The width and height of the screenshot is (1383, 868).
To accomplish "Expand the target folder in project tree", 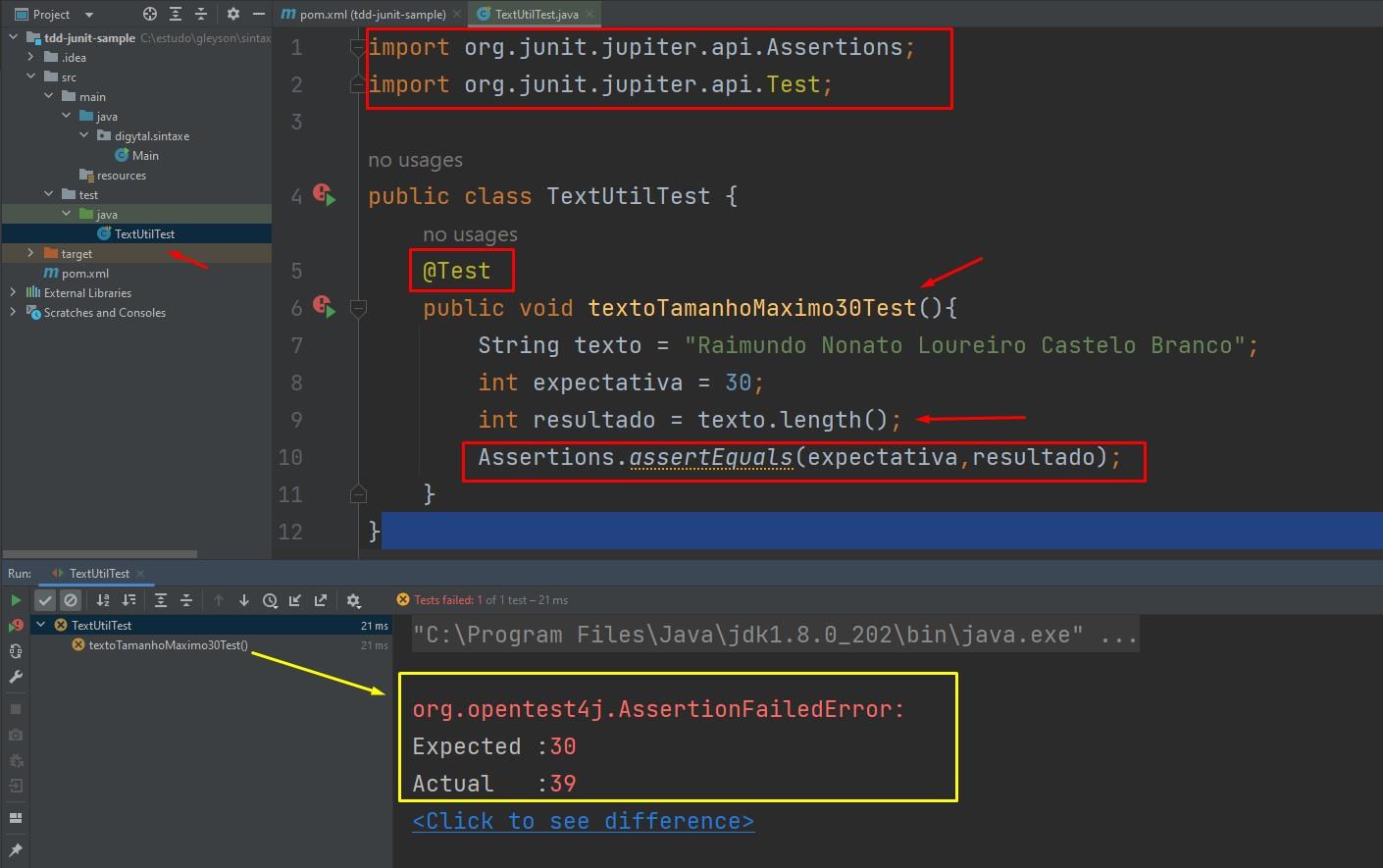I will click(30, 253).
